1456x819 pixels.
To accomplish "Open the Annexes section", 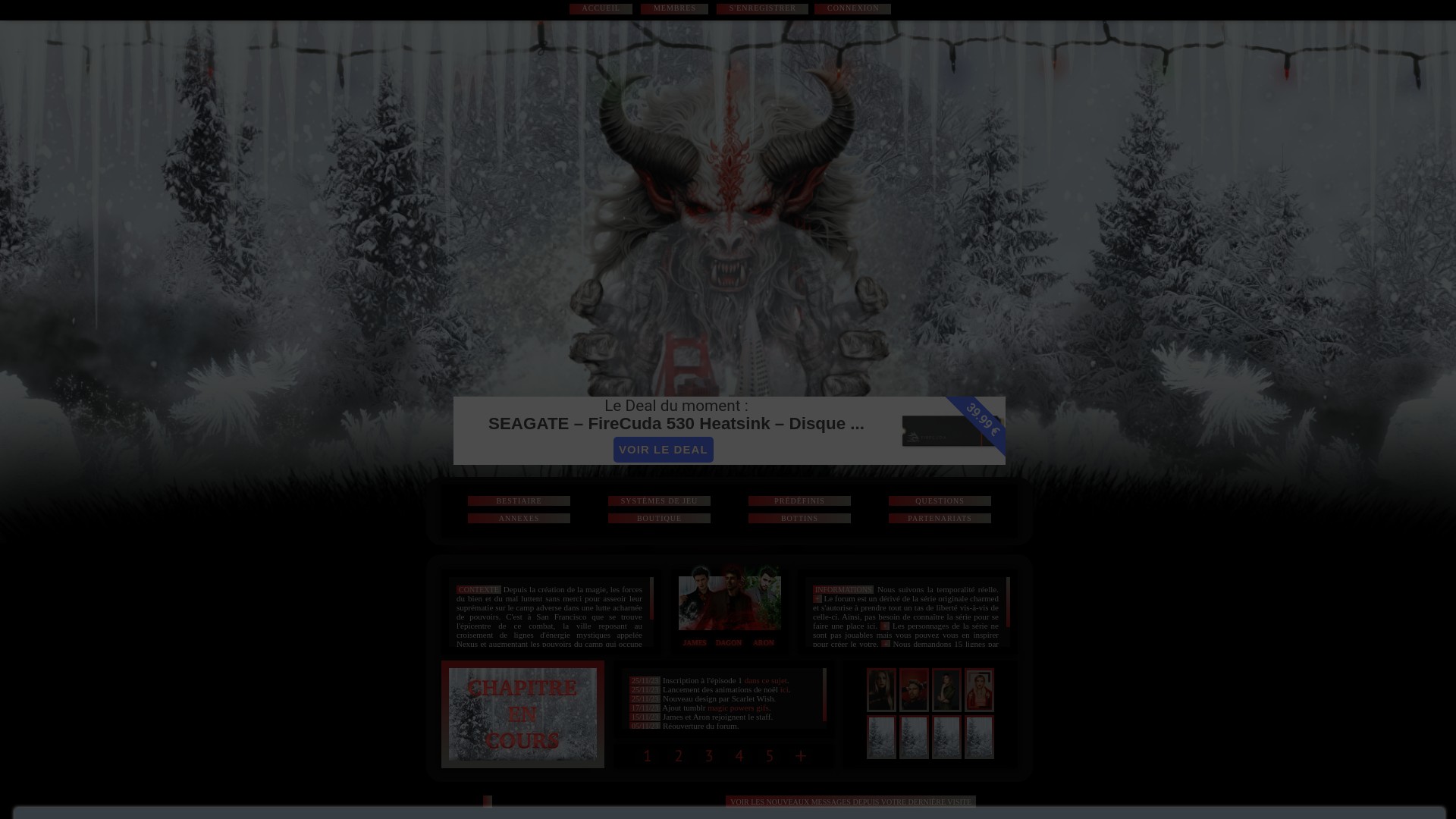I will click(519, 519).
